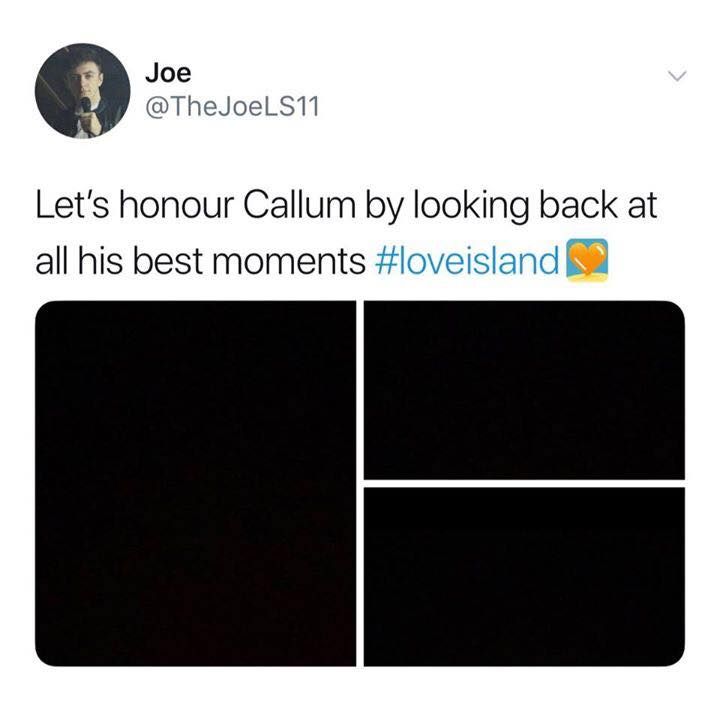View the first photo in the media grid
The height and width of the screenshot is (720, 720).
(196, 484)
